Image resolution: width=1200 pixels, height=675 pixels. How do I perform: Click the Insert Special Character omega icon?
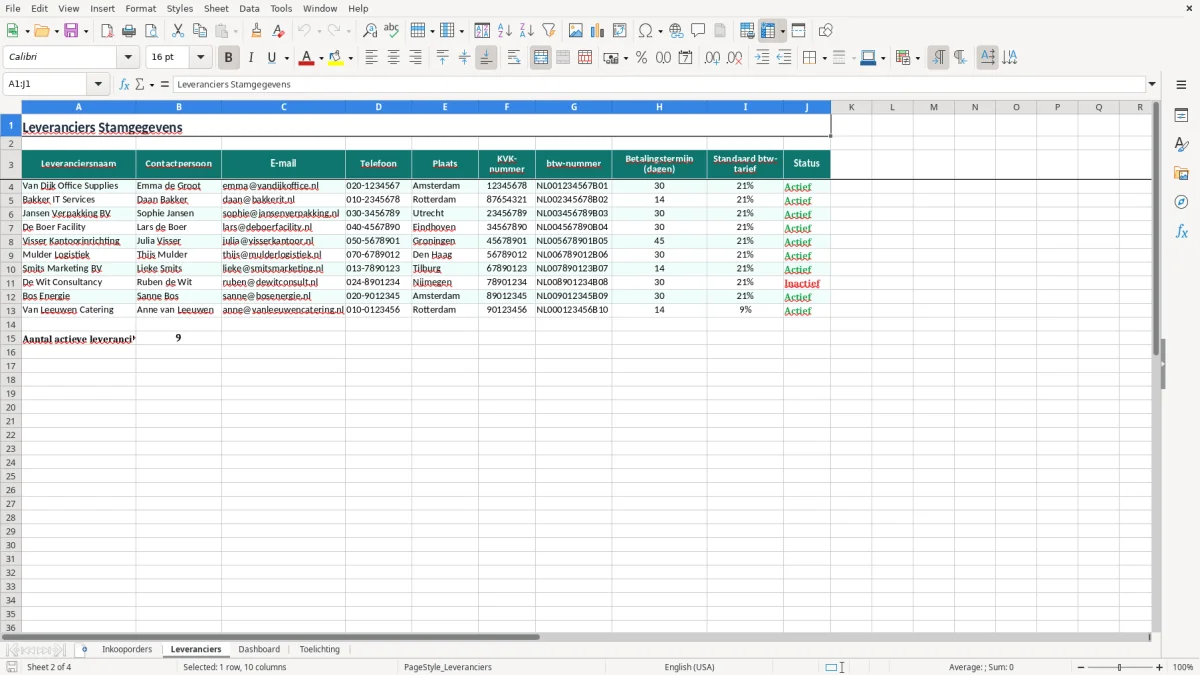coord(645,31)
